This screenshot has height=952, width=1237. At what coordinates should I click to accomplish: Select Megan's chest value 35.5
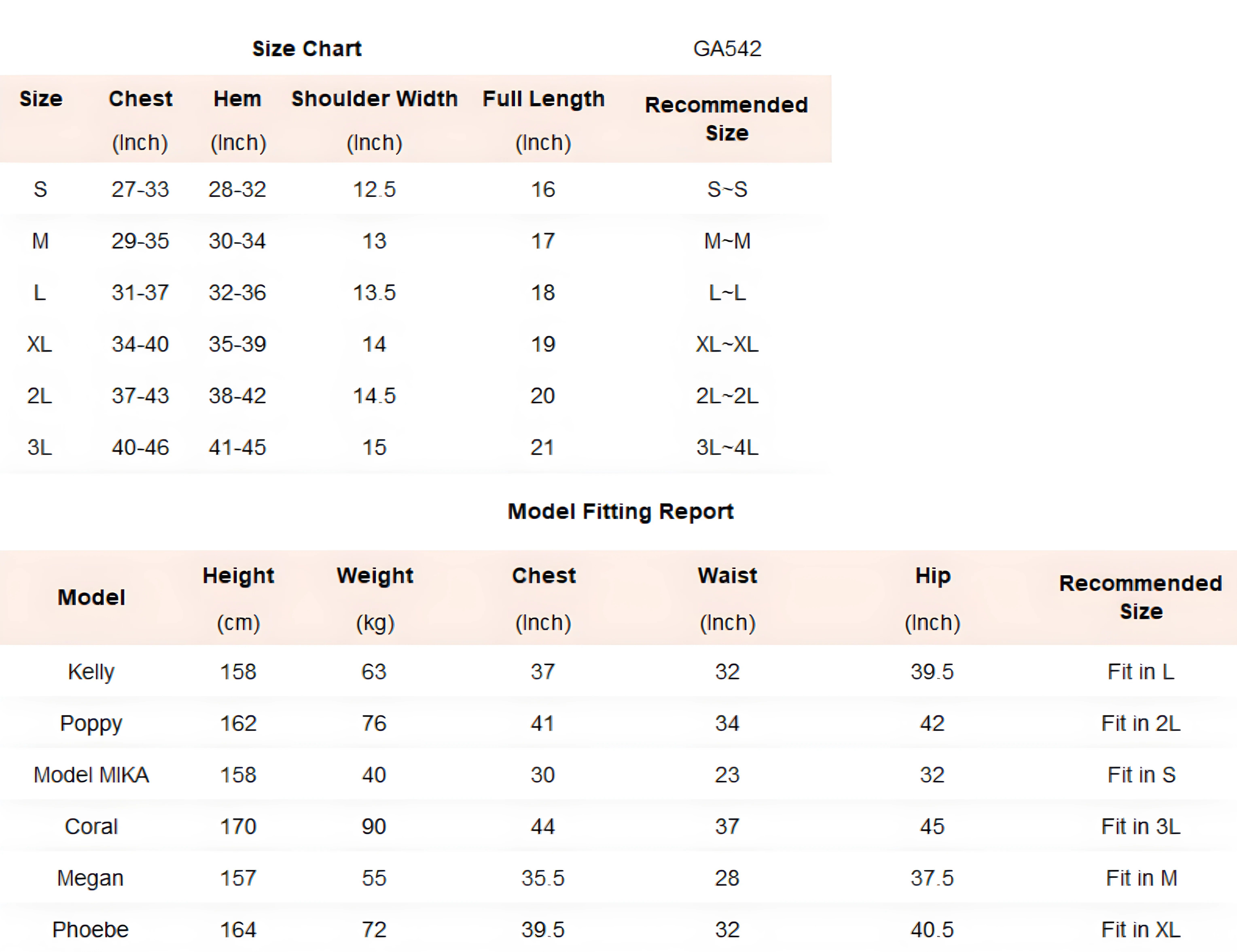point(543,878)
